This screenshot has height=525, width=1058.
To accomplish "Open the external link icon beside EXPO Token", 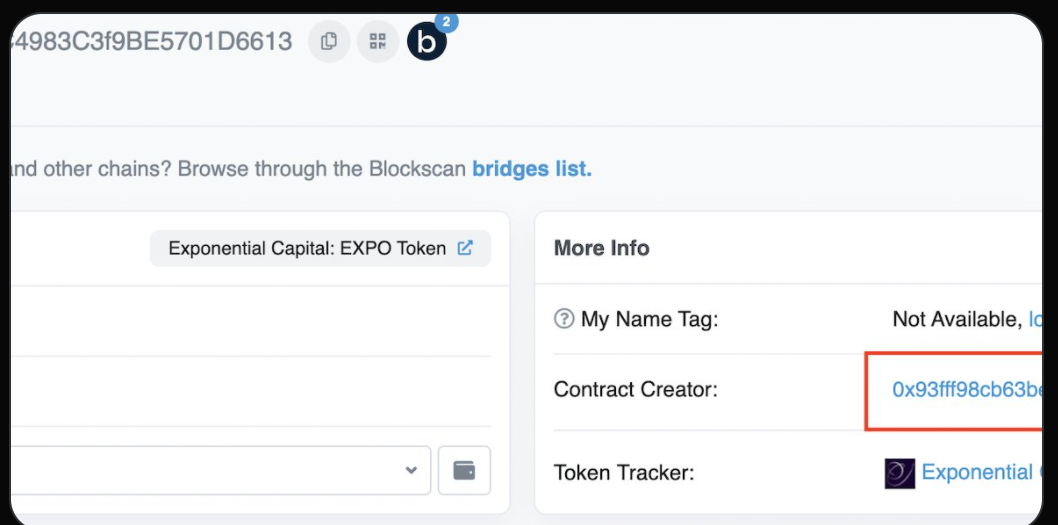I will click(465, 248).
